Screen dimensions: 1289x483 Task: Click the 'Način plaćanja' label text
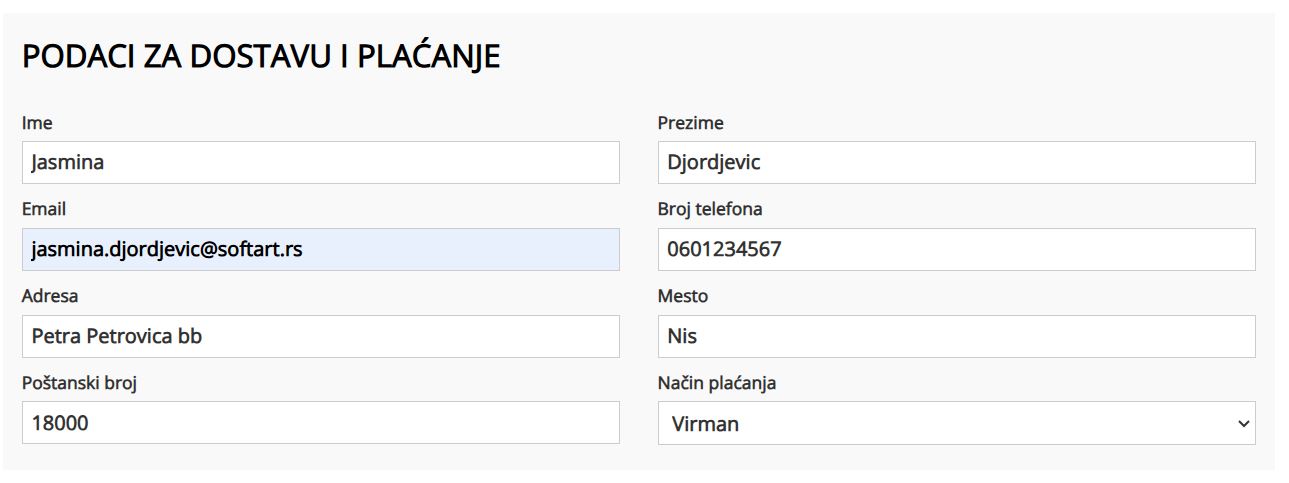[x=717, y=383]
